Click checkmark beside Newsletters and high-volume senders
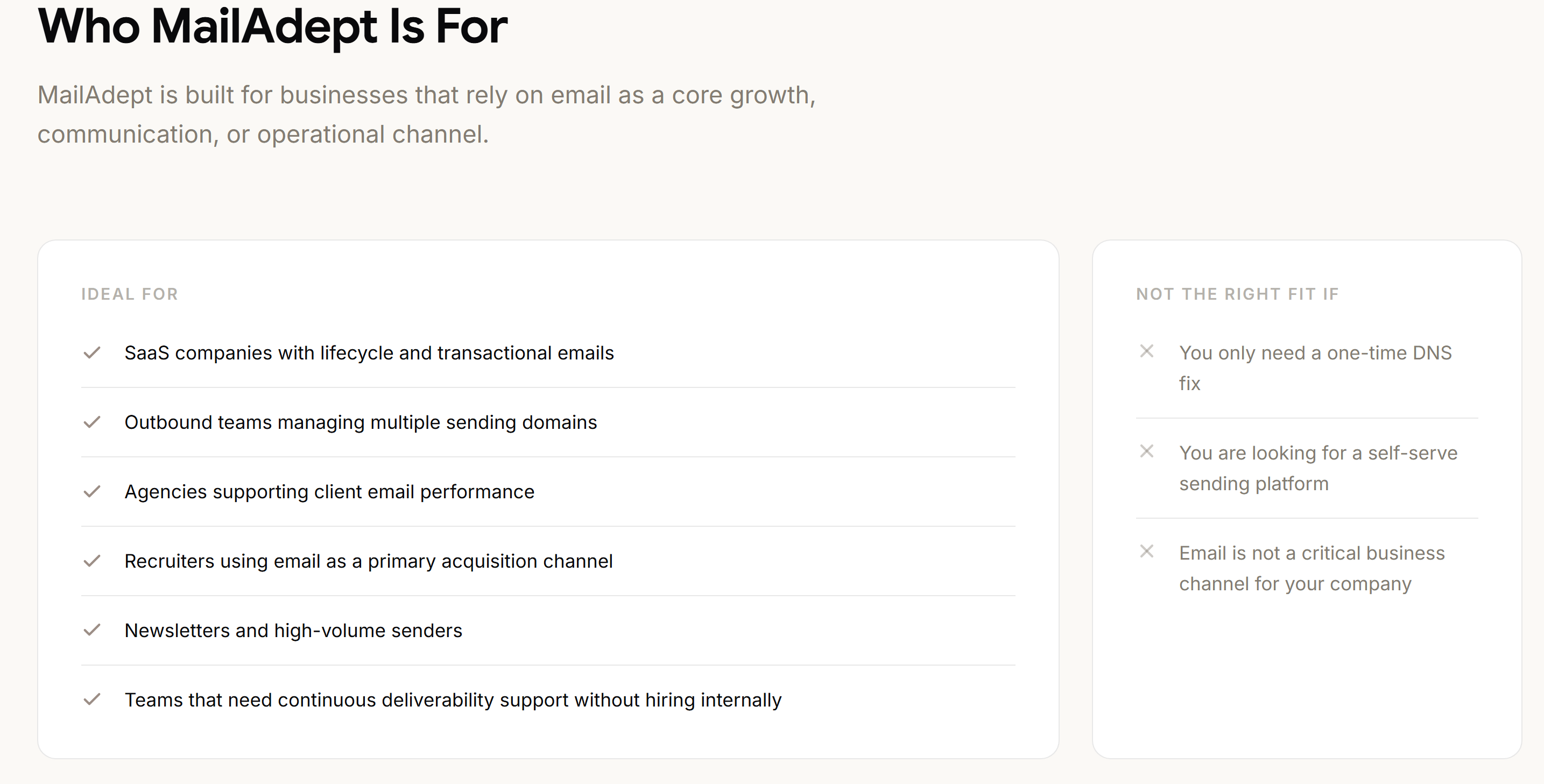Image resolution: width=1544 pixels, height=784 pixels. click(x=91, y=630)
